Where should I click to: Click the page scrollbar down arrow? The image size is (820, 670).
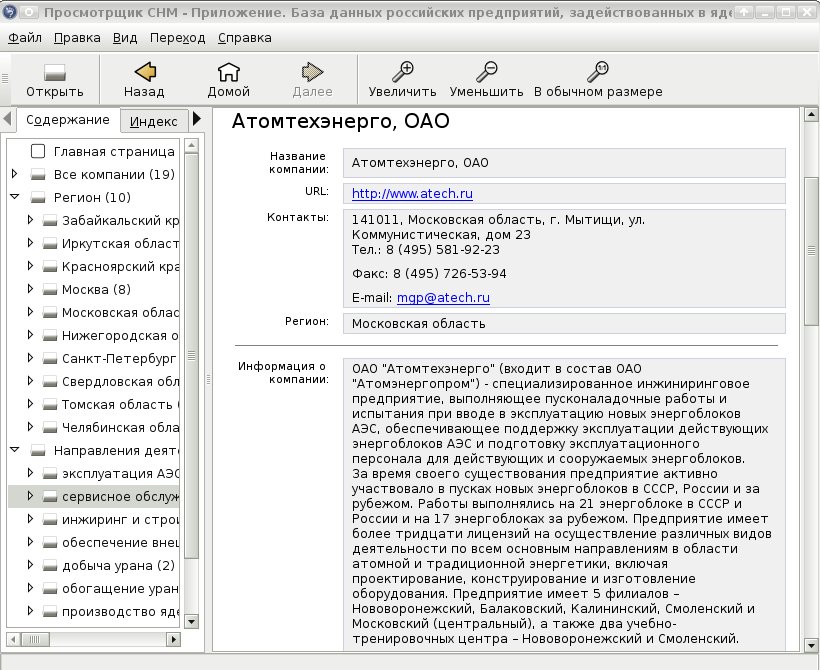pyautogui.click(x=811, y=645)
